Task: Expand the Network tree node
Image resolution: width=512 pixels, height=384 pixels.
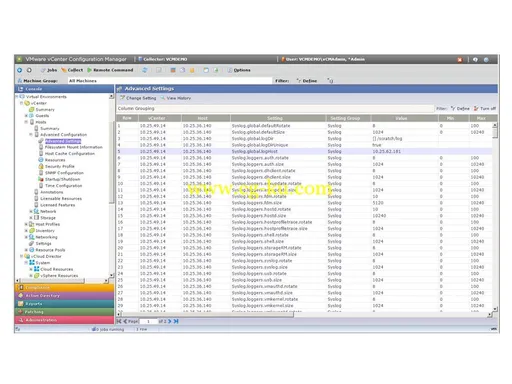Action: (x=31, y=211)
